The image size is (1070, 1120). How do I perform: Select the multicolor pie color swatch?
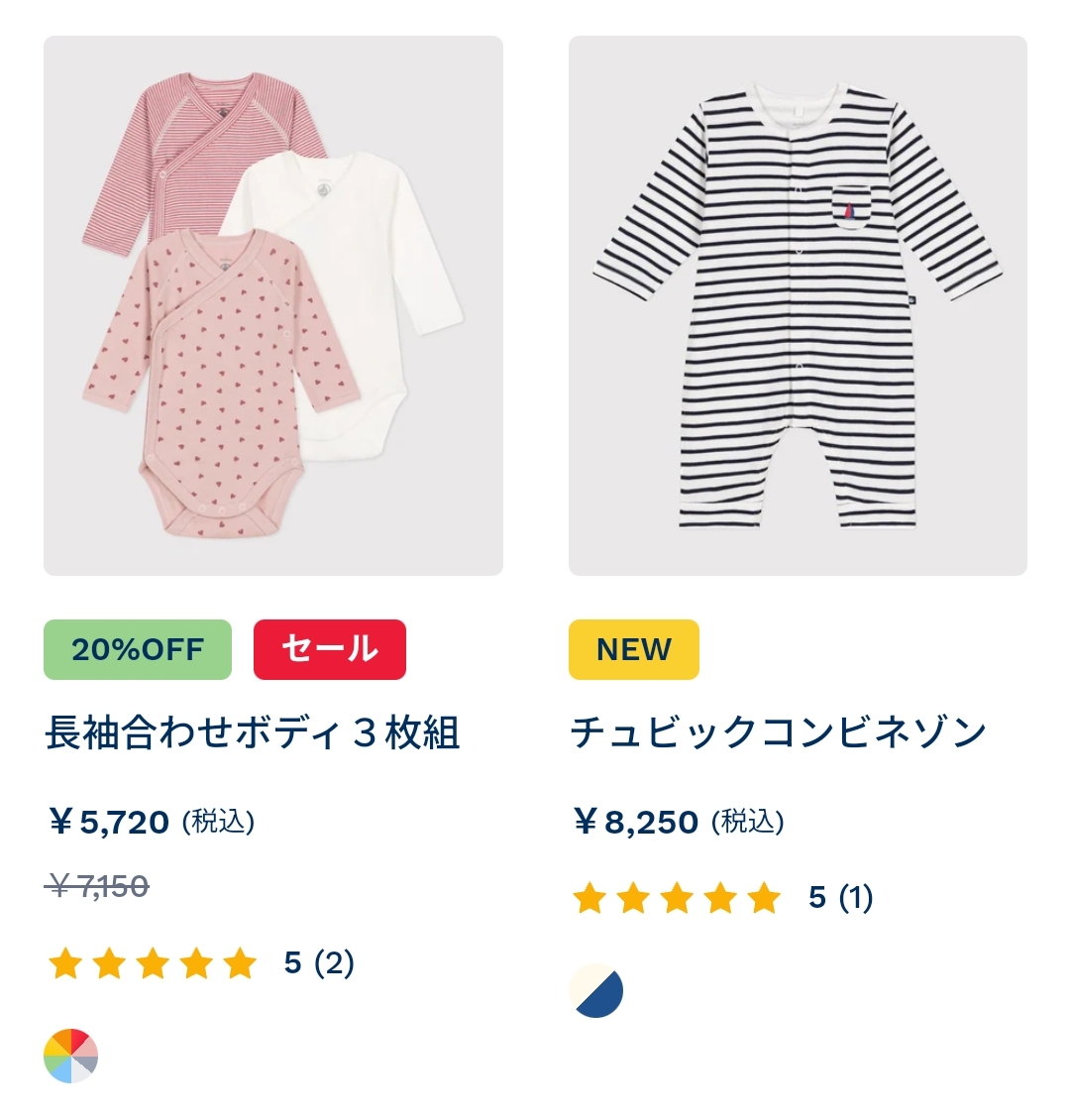(70, 1056)
